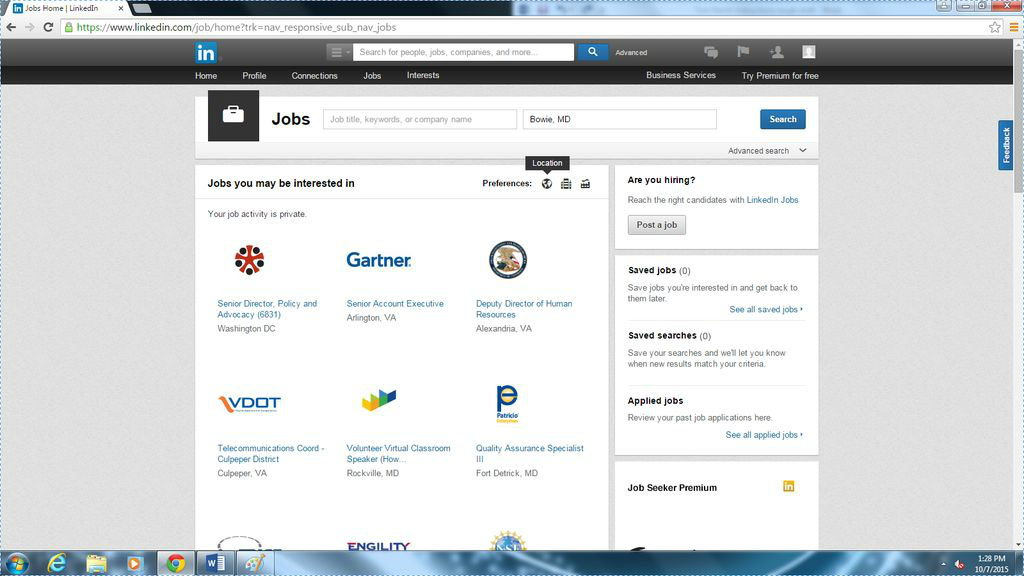Click the Advanced link beside search

coord(631,52)
